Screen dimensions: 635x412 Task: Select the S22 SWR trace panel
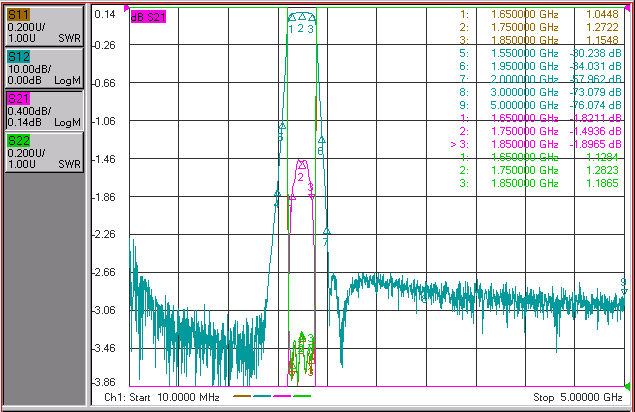click(44, 153)
